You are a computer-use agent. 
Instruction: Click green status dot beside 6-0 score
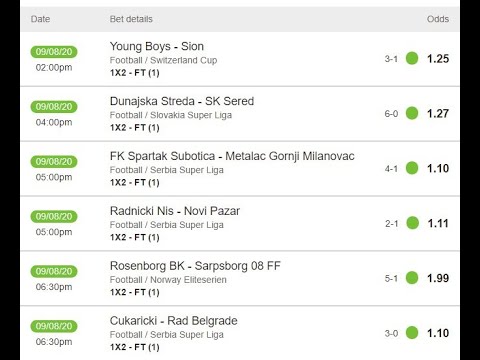click(412, 113)
